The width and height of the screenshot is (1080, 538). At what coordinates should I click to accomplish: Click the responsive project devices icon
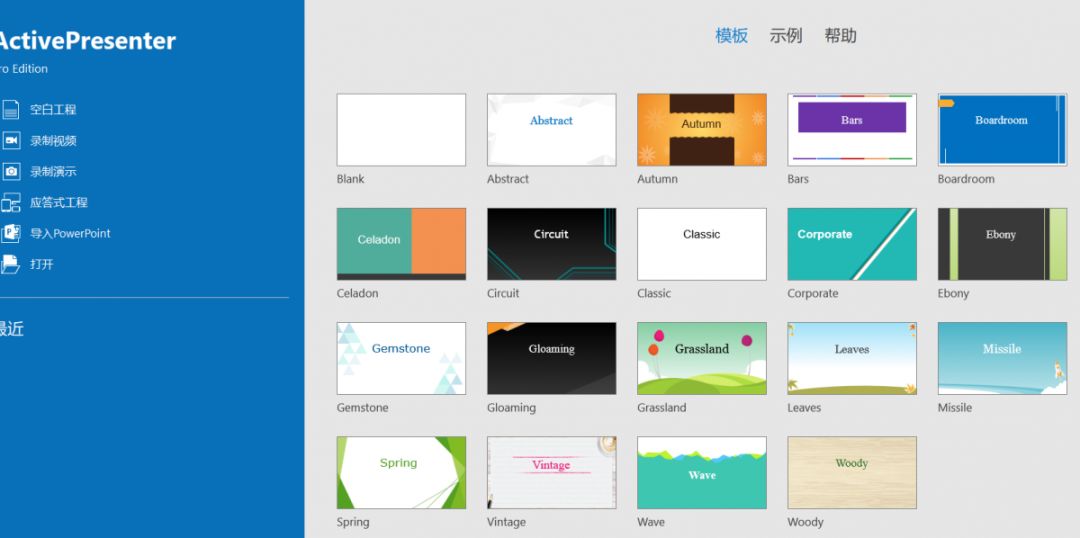(x=10, y=203)
